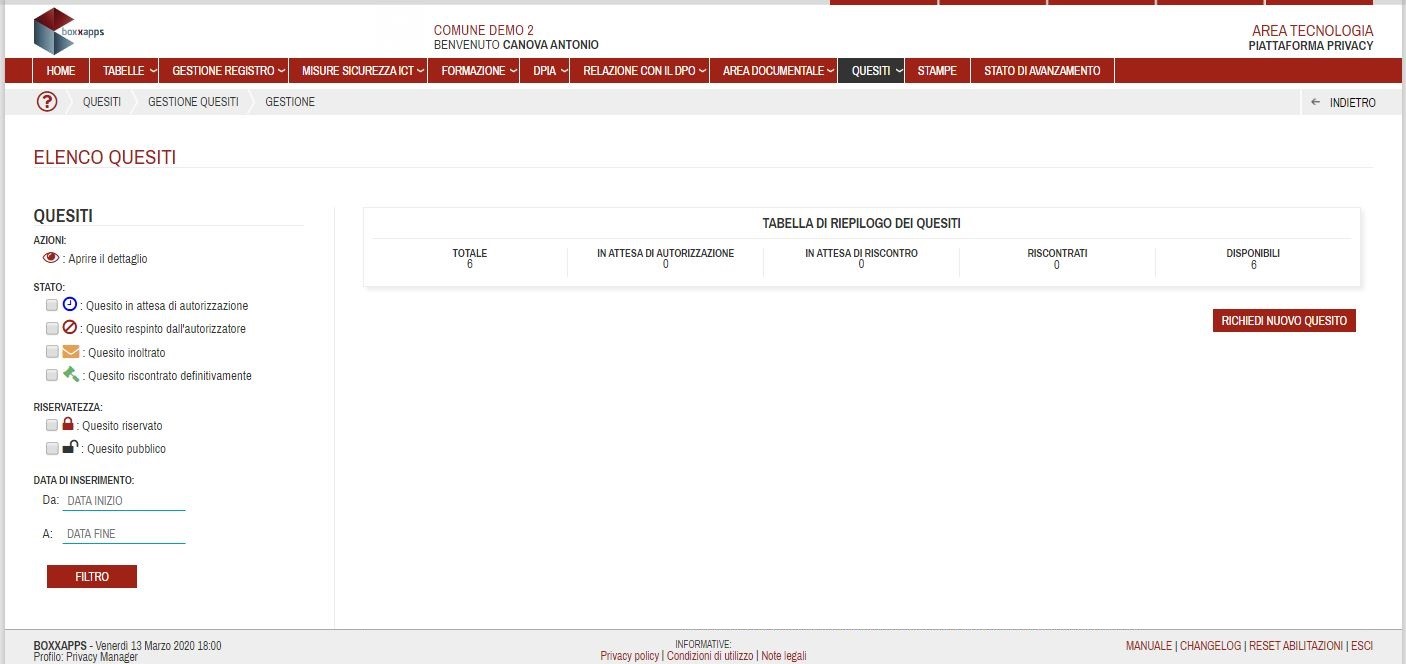
Task: Open the STAMPE menu item
Action: click(937, 71)
